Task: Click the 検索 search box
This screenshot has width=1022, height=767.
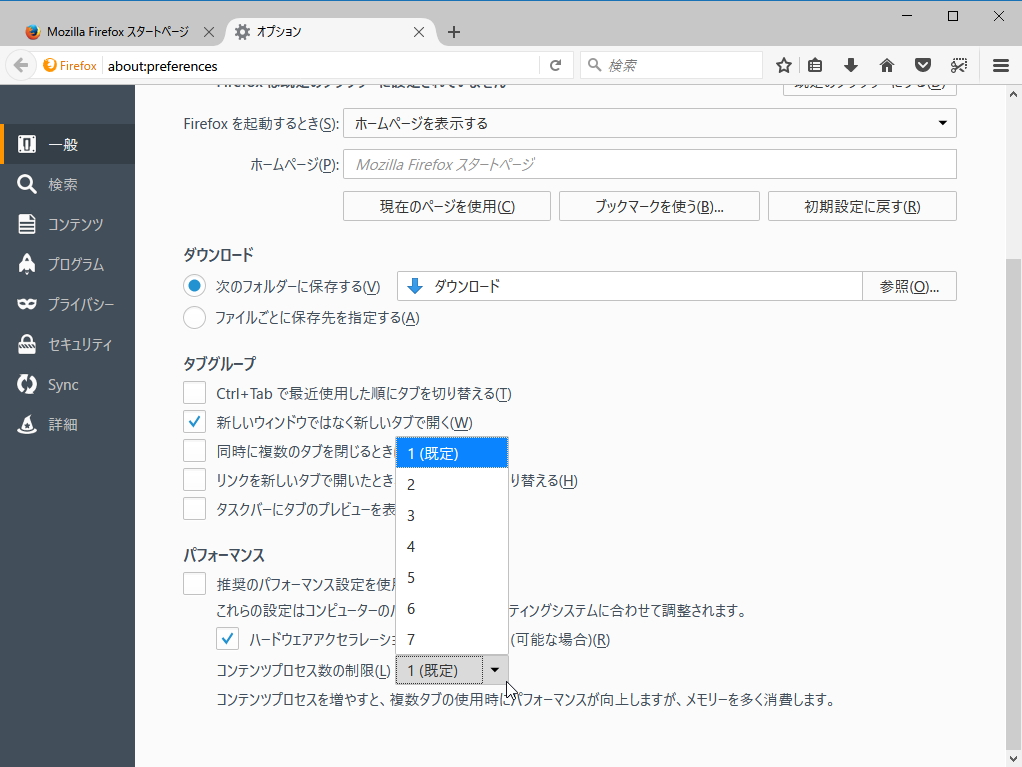Action: (x=671, y=65)
